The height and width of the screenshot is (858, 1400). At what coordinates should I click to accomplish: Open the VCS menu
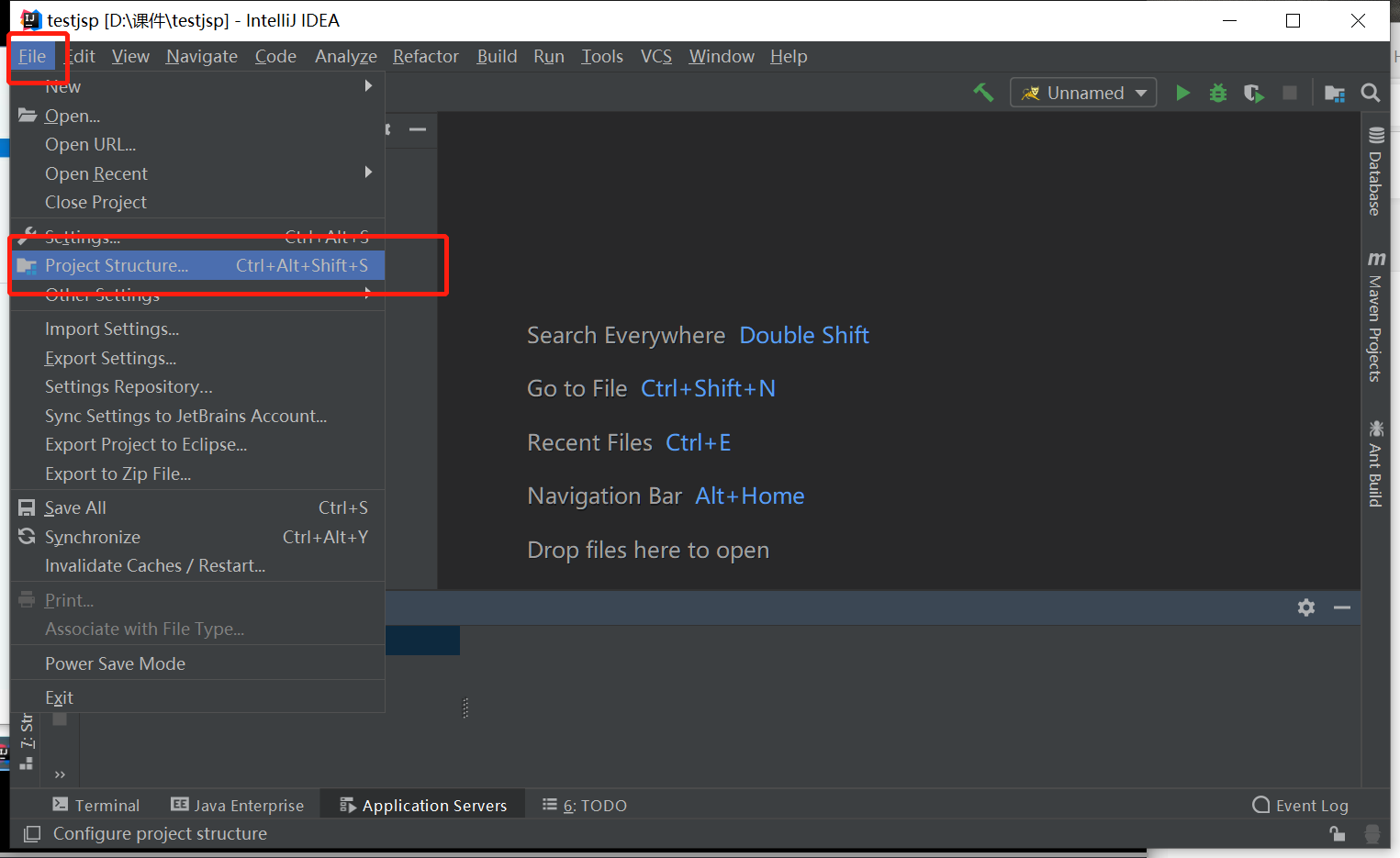(656, 56)
